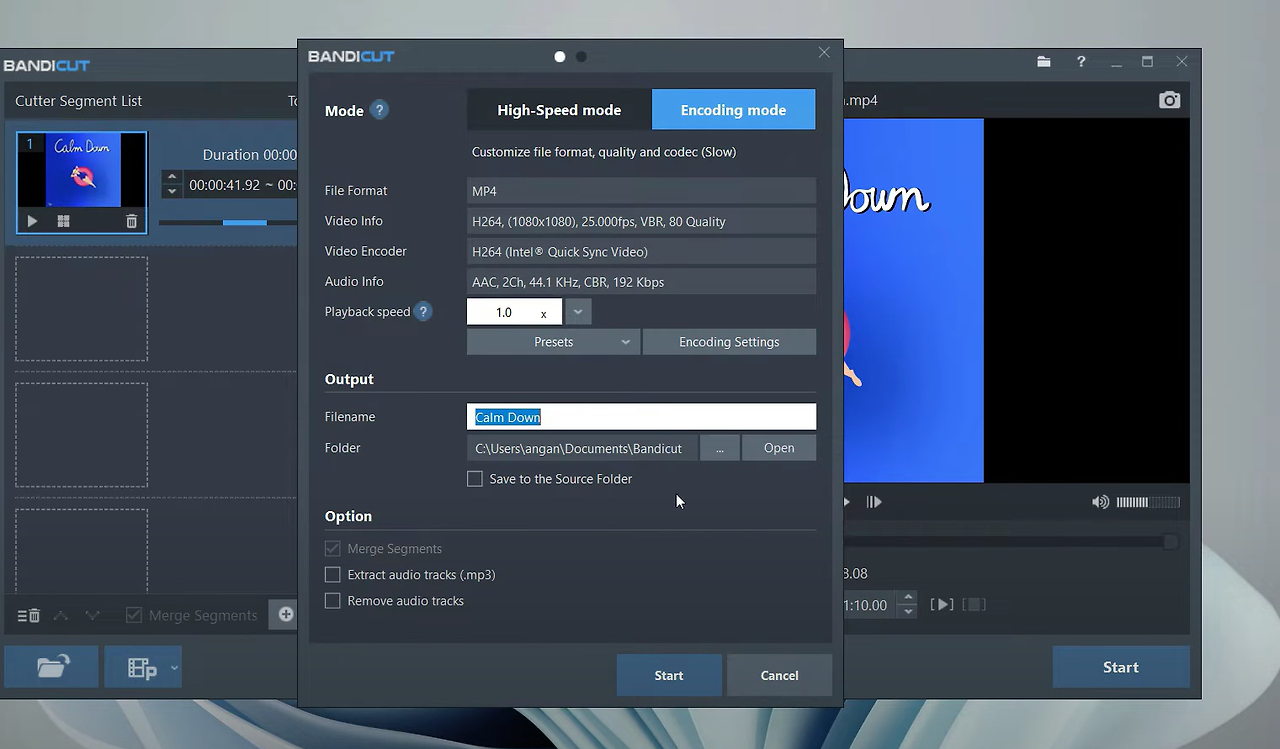Click the first page indicator dot
The width and height of the screenshot is (1280, 749).
pos(560,57)
